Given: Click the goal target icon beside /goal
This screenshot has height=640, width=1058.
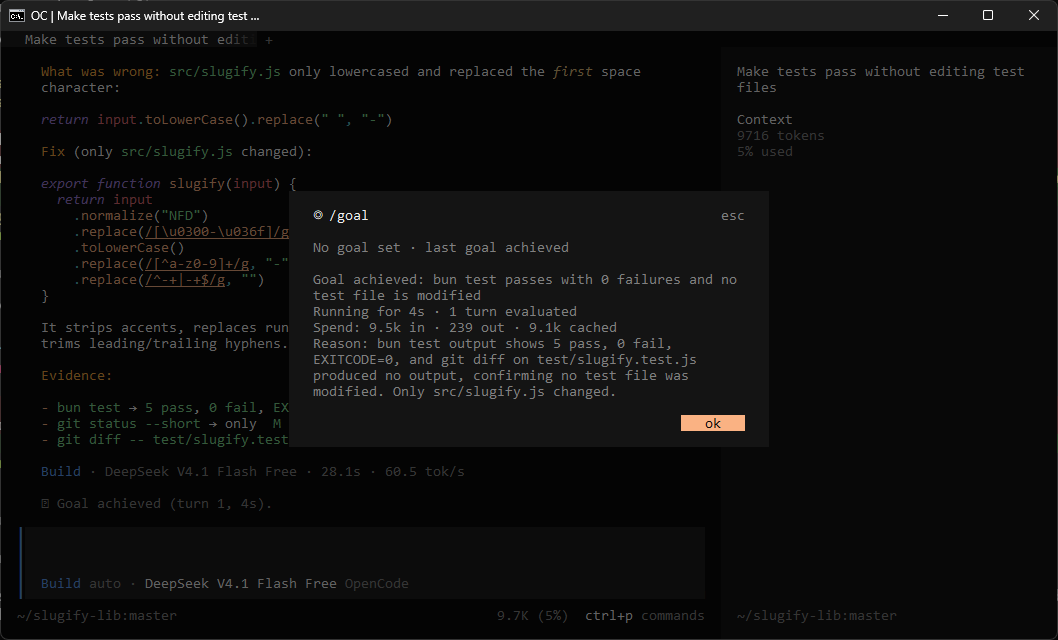Looking at the screenshot, I should click(318, 215).
